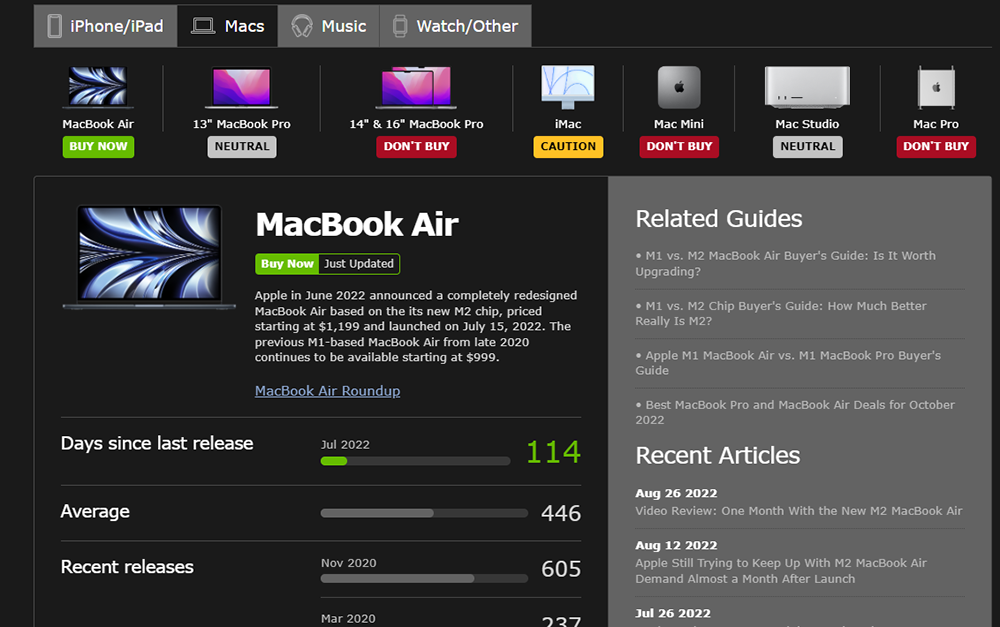Click the Mac Pro label text
1000x627 pixels.
coord(936,124)
